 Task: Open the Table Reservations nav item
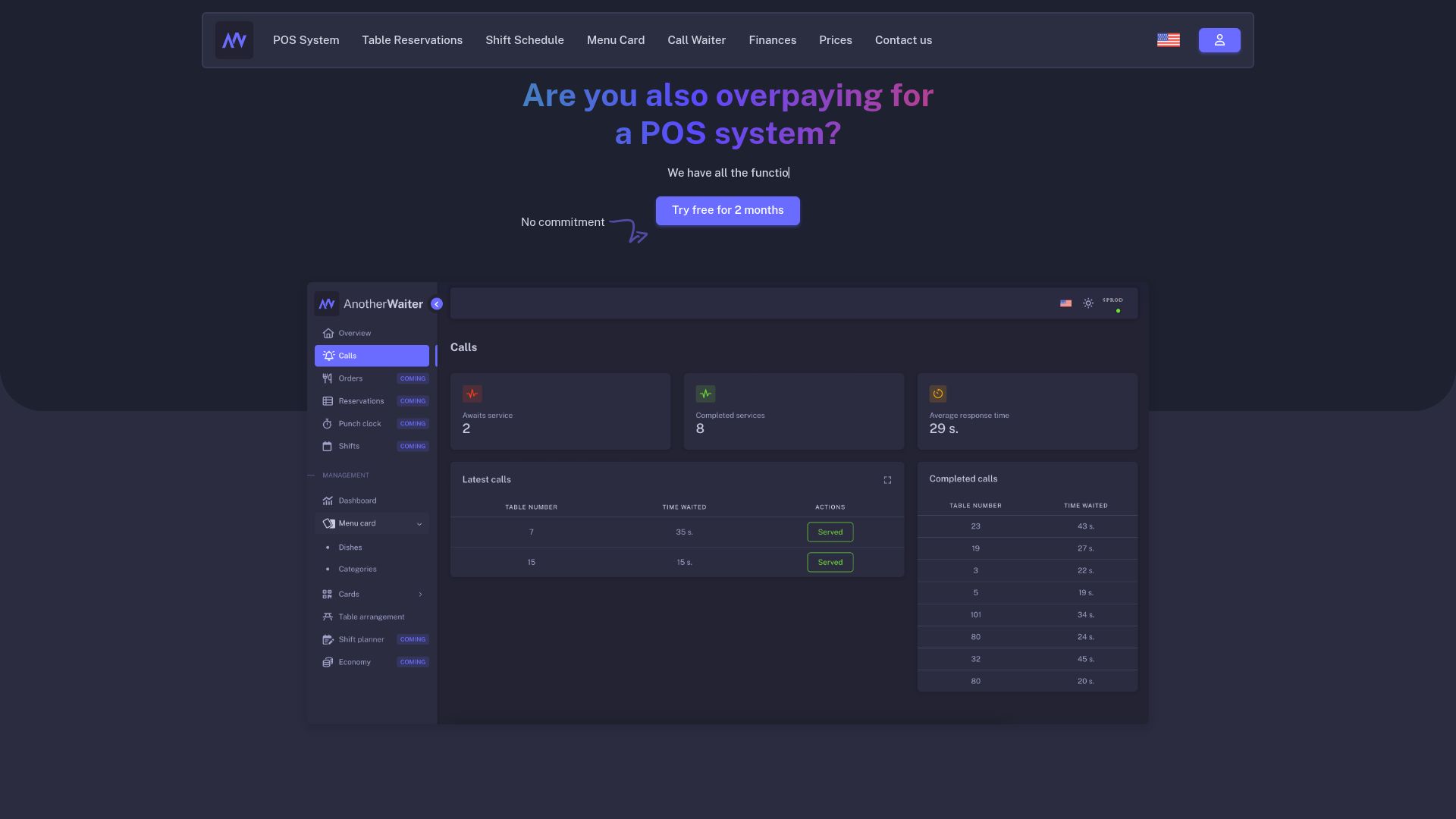click(x=412, y=40)
